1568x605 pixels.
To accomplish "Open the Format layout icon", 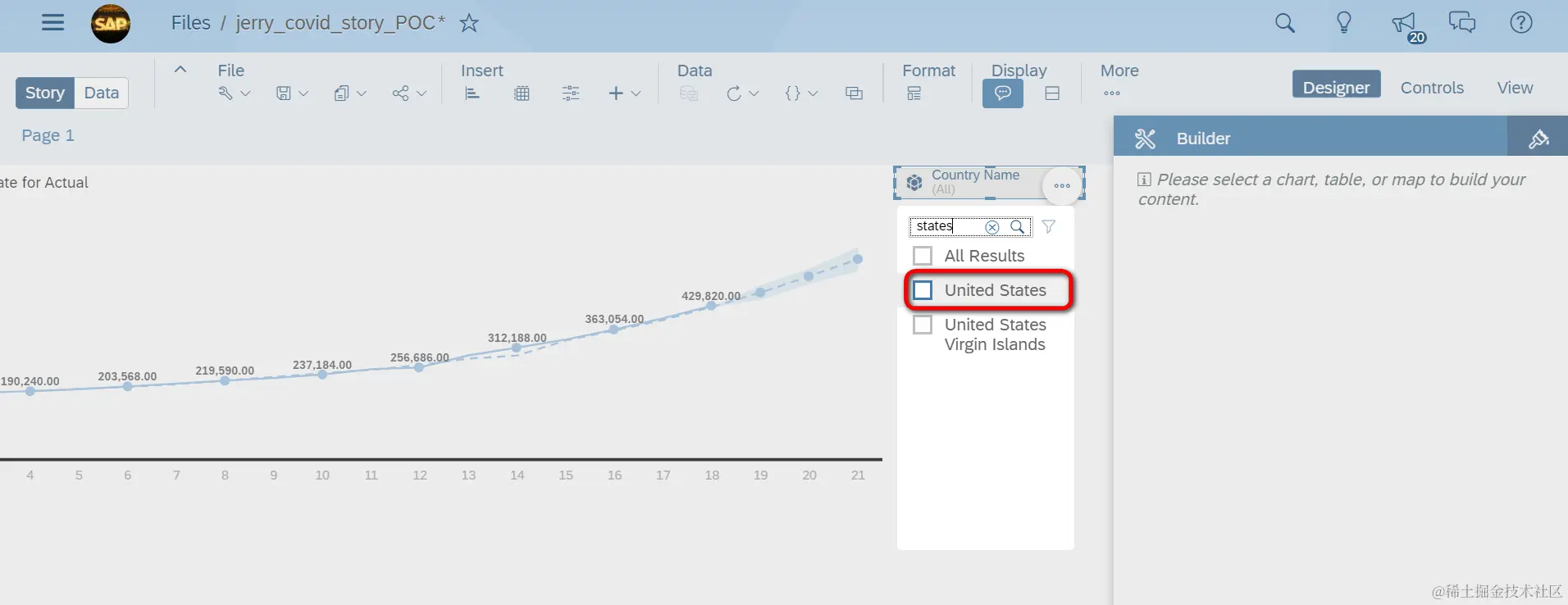I will (914, 93).
